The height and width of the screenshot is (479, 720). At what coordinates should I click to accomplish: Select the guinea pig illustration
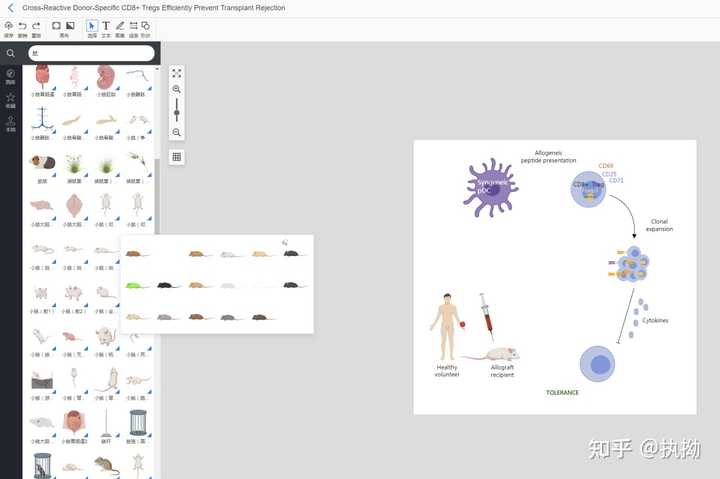[x=42, y=163]
